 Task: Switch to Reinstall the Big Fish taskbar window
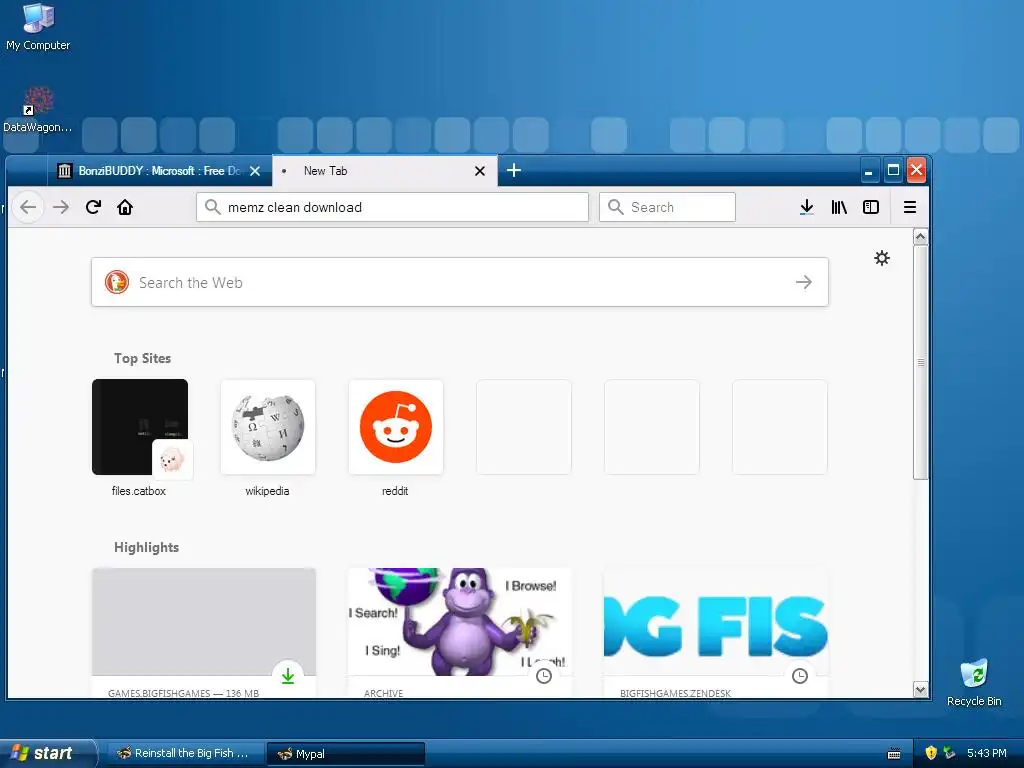pos(185,754)
